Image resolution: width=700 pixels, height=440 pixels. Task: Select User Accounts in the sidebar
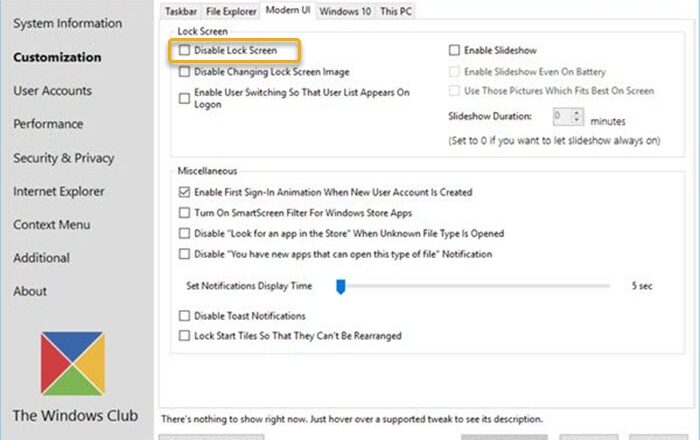pos(53,91)
